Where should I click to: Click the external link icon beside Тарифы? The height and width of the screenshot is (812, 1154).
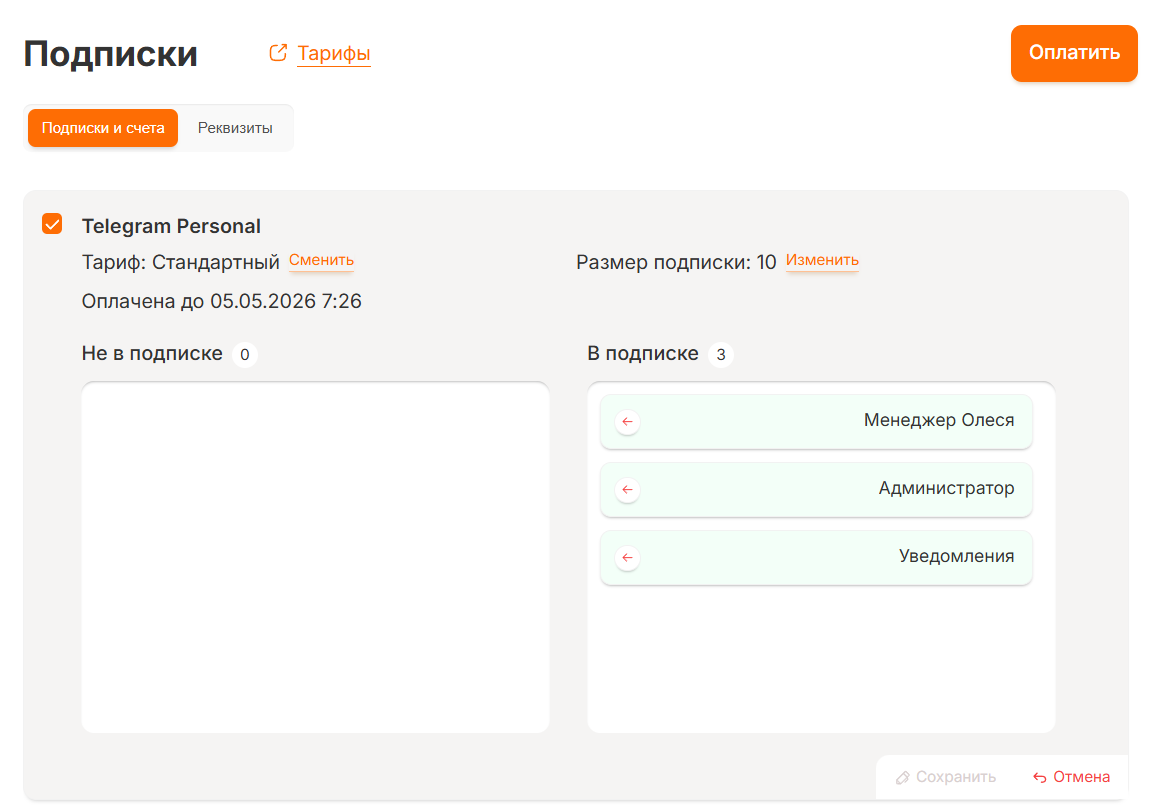[278, 53]
